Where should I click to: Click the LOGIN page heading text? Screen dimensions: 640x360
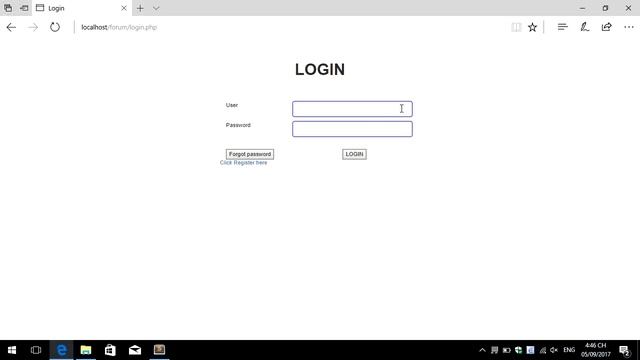(x=320, y=70)
